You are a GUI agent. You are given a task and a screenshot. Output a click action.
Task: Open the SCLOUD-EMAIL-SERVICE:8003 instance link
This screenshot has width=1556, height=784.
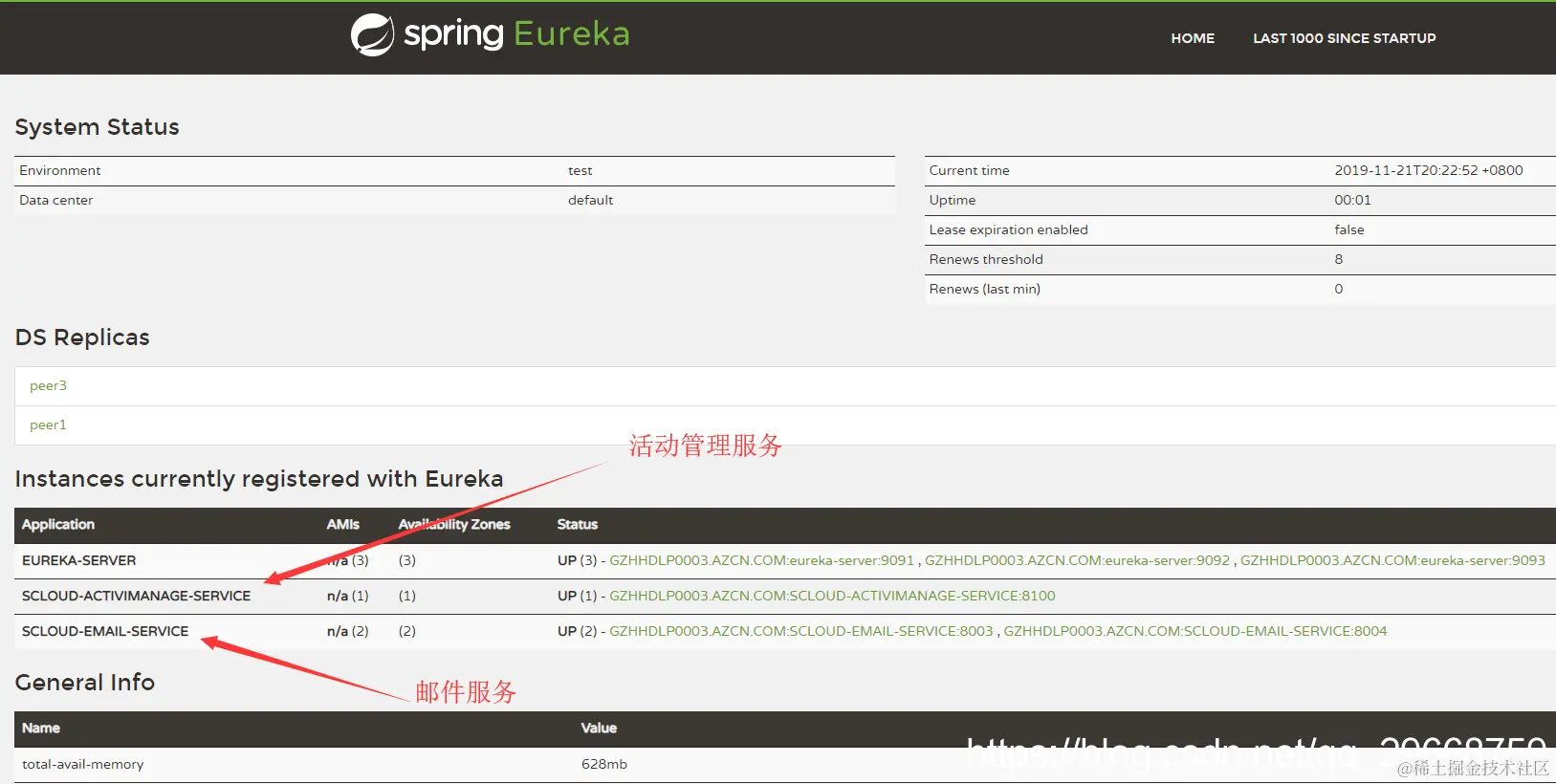click(x=801, y=631)
